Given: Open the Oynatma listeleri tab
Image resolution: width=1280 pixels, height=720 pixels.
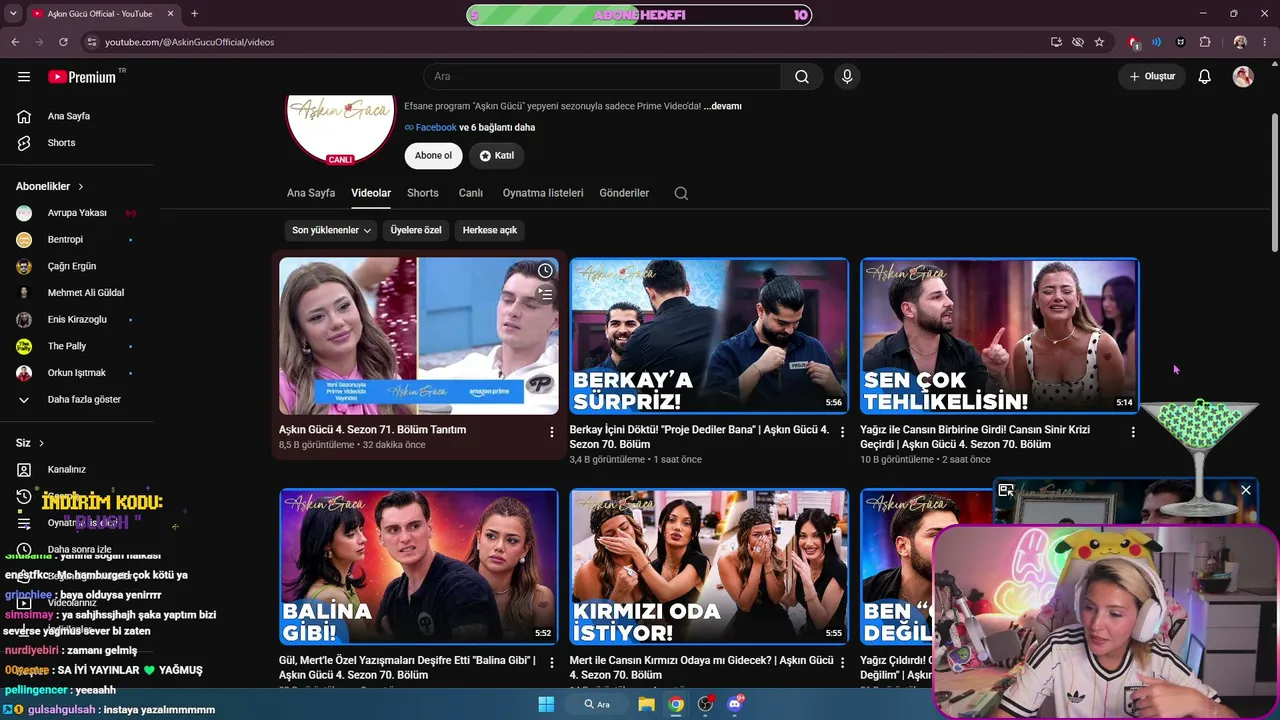Looking at the screenshot, I should click(543, 193).
